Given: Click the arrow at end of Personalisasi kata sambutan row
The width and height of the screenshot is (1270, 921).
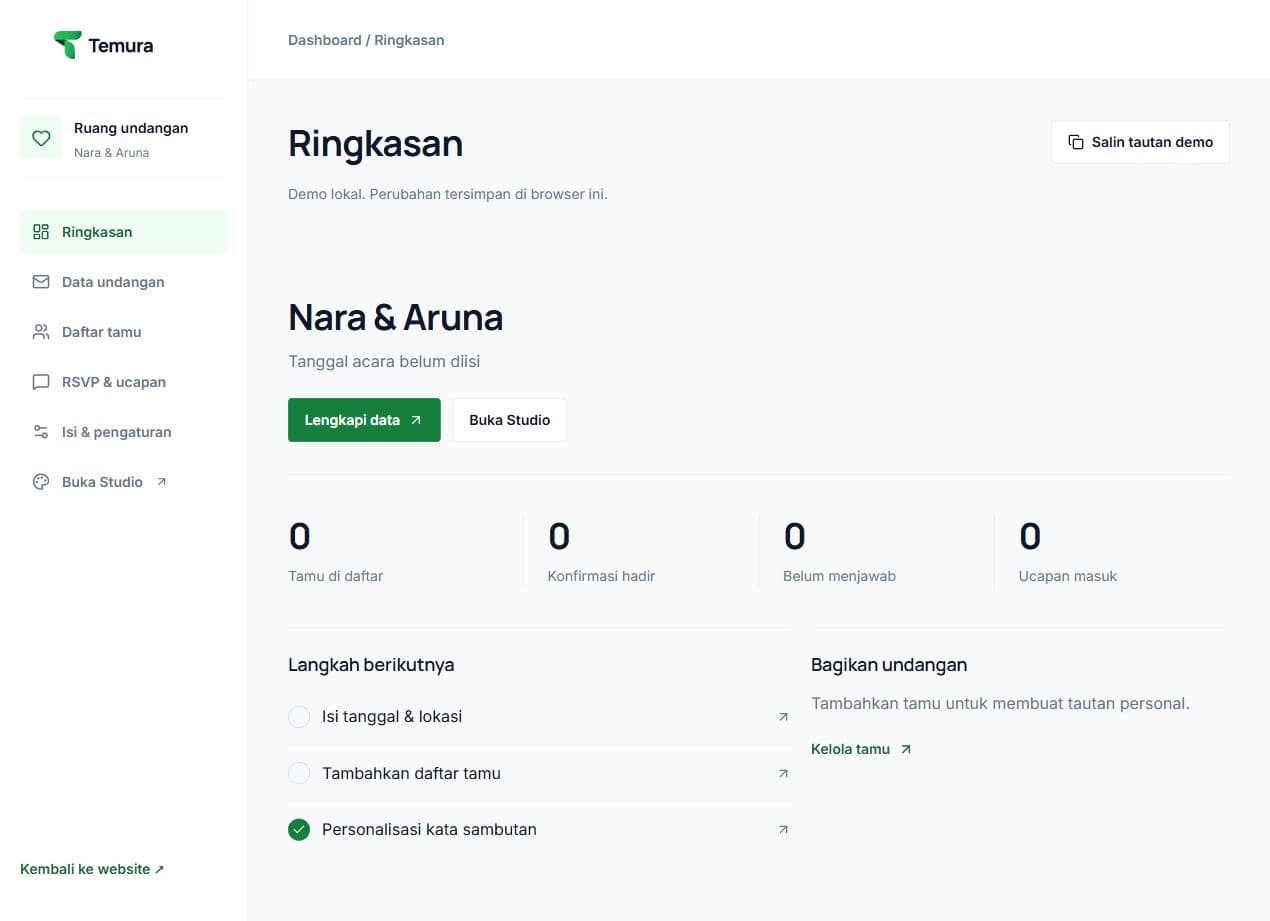Looking at the screenshot, I should [783, 829].
